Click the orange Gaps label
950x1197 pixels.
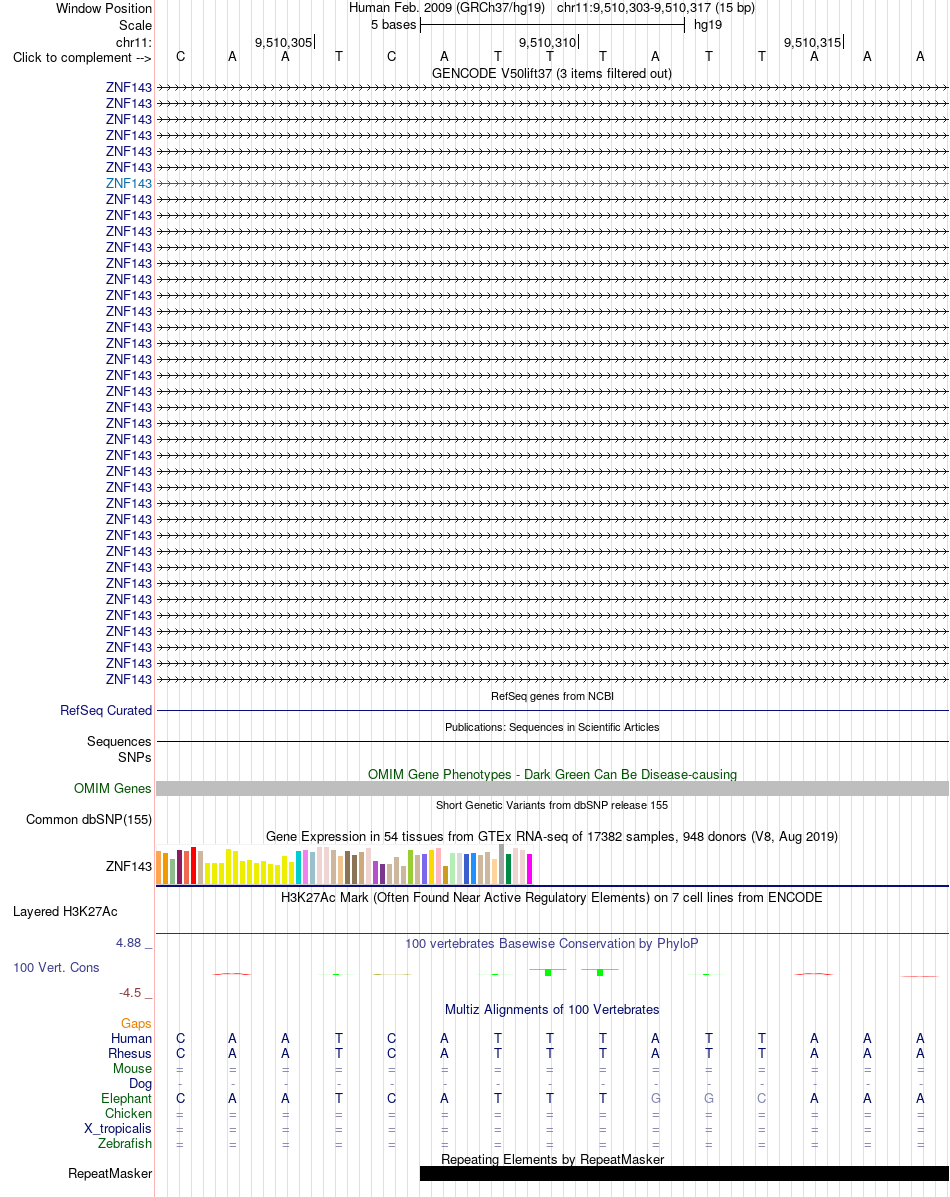[136, 1024]
